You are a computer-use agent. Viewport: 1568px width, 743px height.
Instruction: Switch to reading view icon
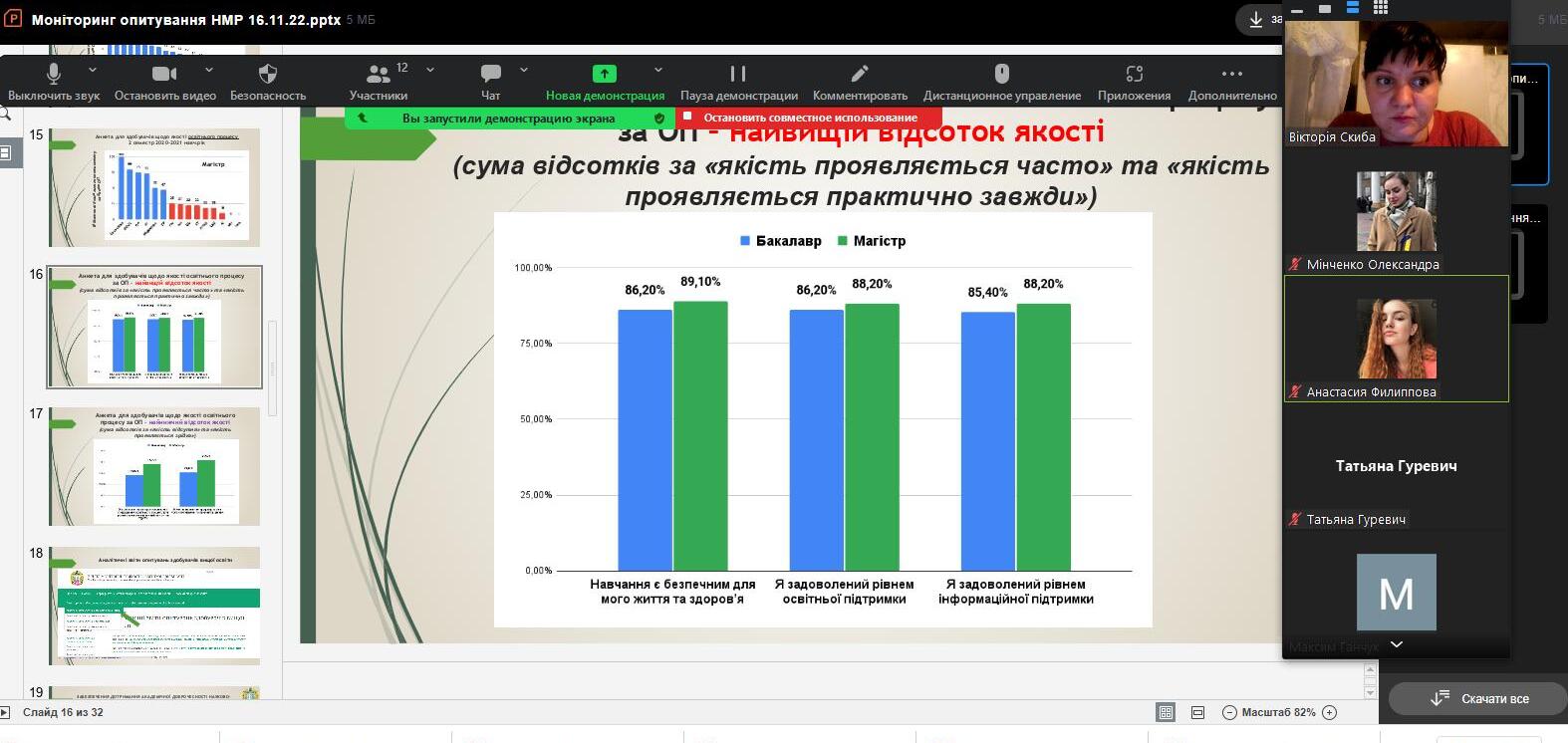pyautogui.click(x=1197, y=712)
